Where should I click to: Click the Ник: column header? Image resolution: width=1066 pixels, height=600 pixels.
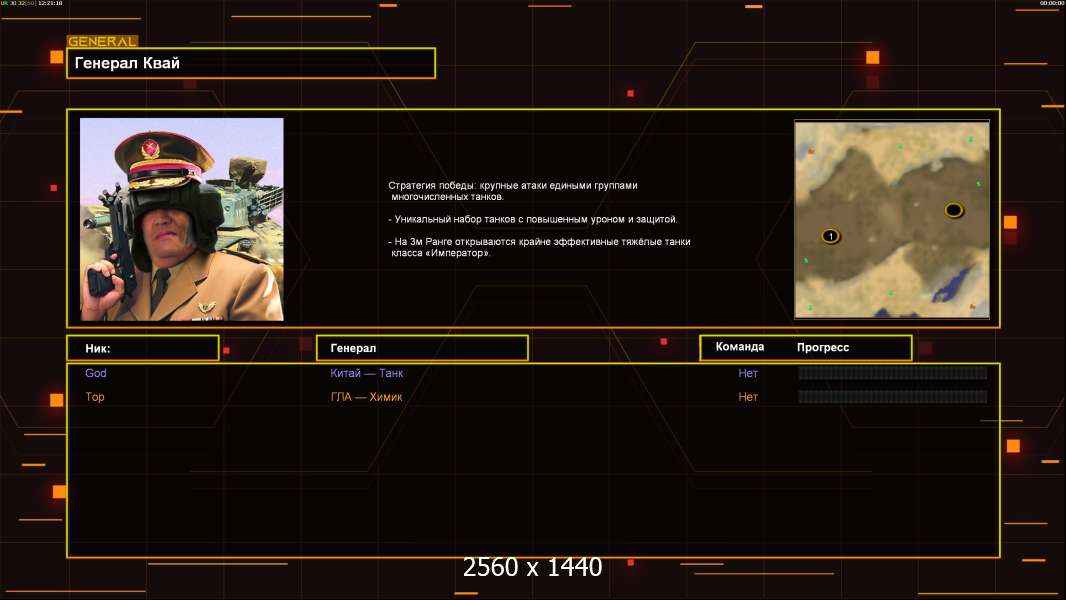(x=142, y=348)
